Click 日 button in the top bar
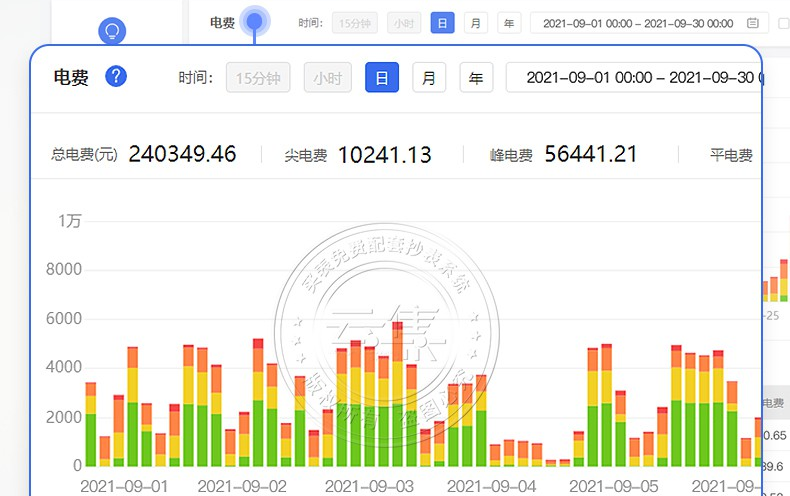This screenshot has width=790, height=496. 442,23
